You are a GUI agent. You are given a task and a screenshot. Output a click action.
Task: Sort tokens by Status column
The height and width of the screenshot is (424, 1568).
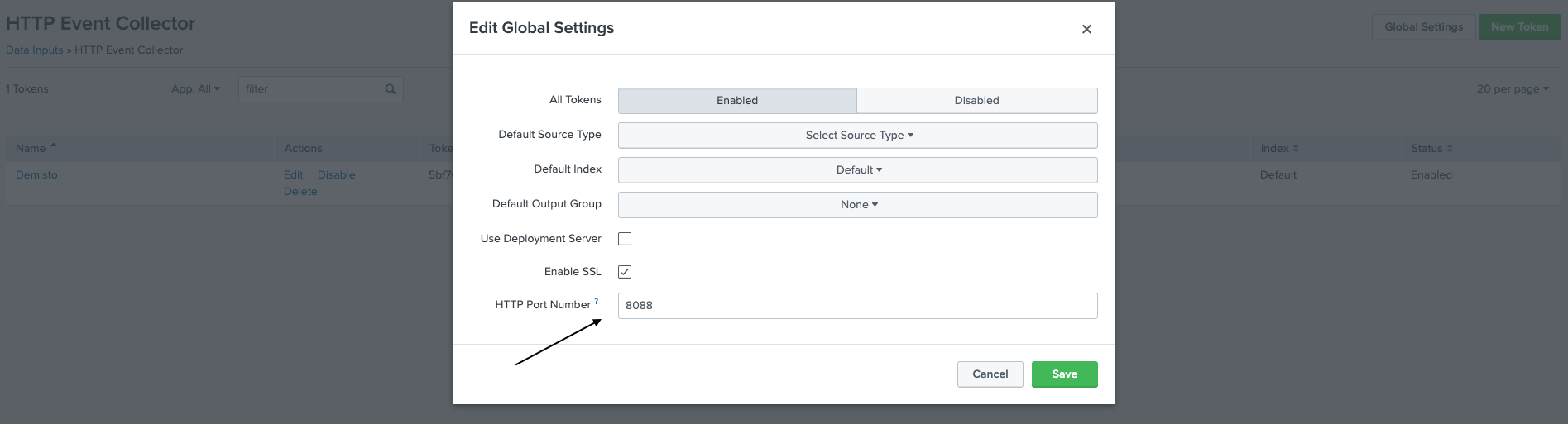point(1450,149)
